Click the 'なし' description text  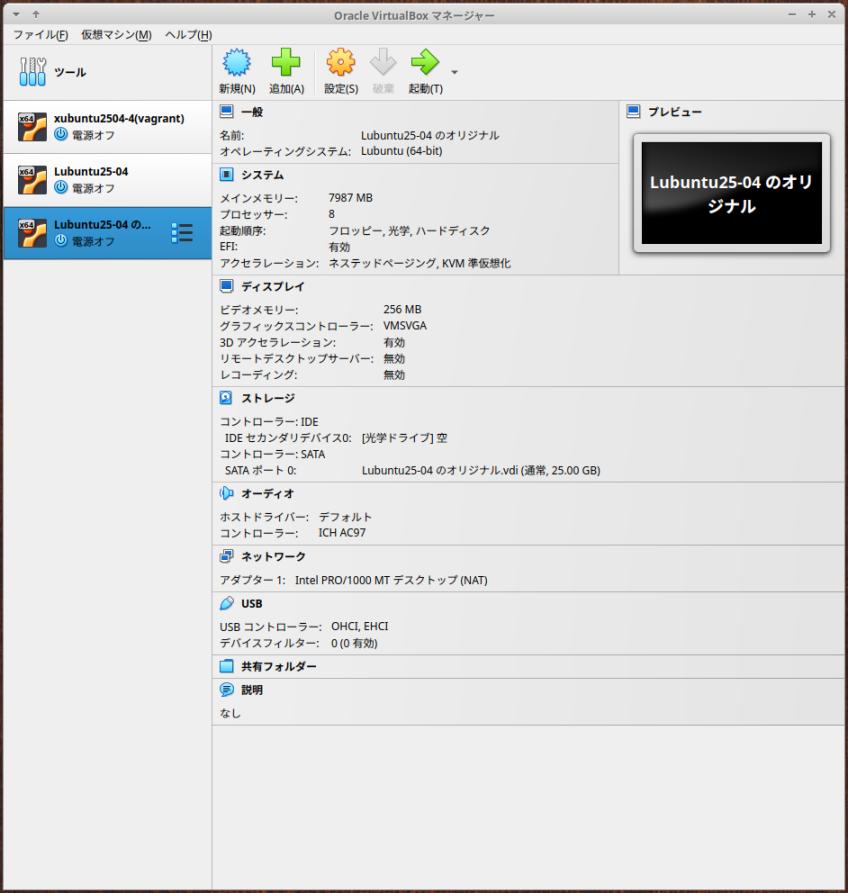pos(230,713)
